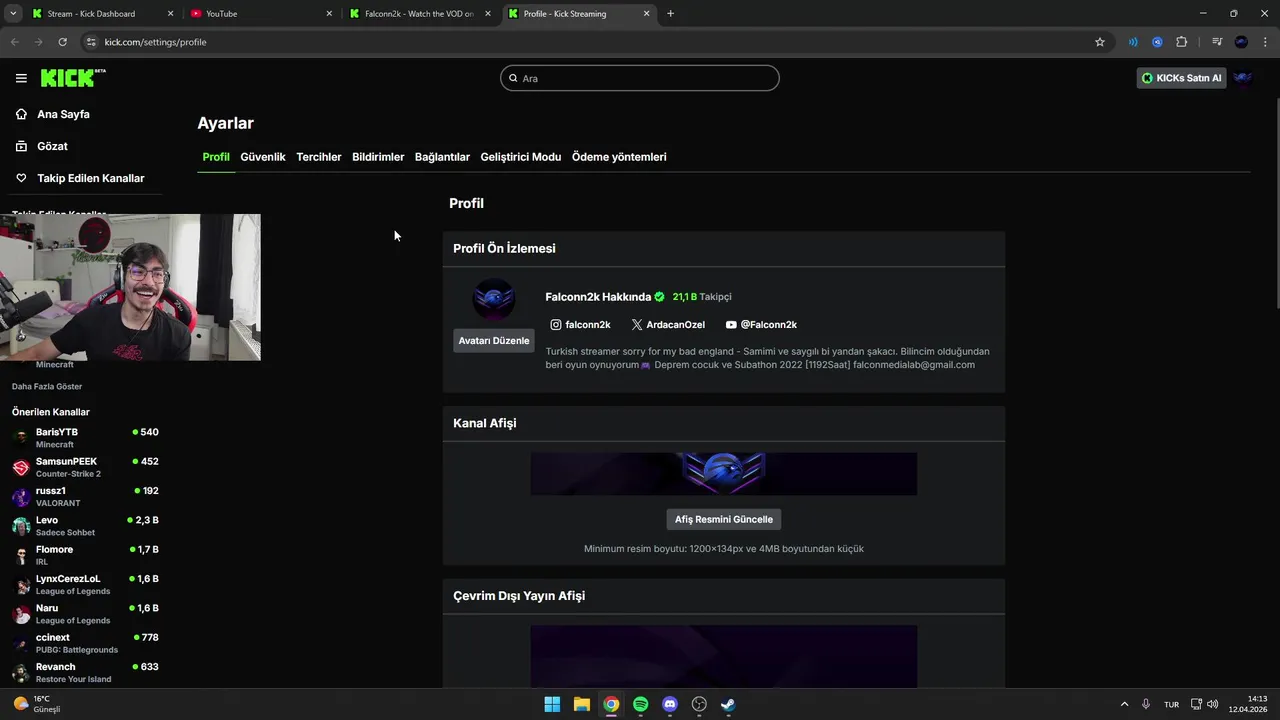This screenshot has width=1280, height=720.
Task: Click the profile avatar image in preview
Action: coord(493,298)
